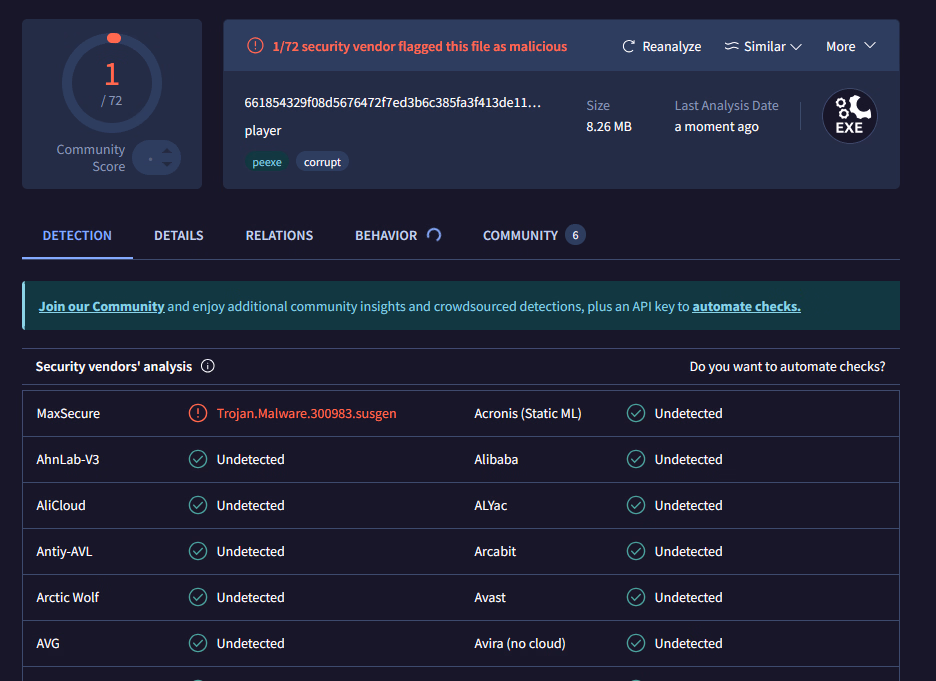This screenshot has height=681, width=936.
Task: Open the More dropdown menu
Action: [850, 47]
